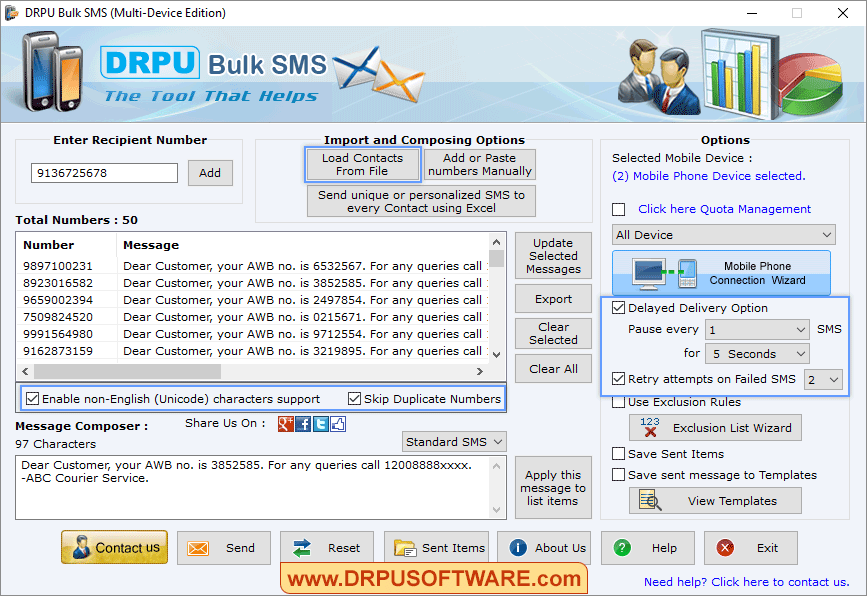
Task: Open the All Device dropdown
Action: (724, 235)
